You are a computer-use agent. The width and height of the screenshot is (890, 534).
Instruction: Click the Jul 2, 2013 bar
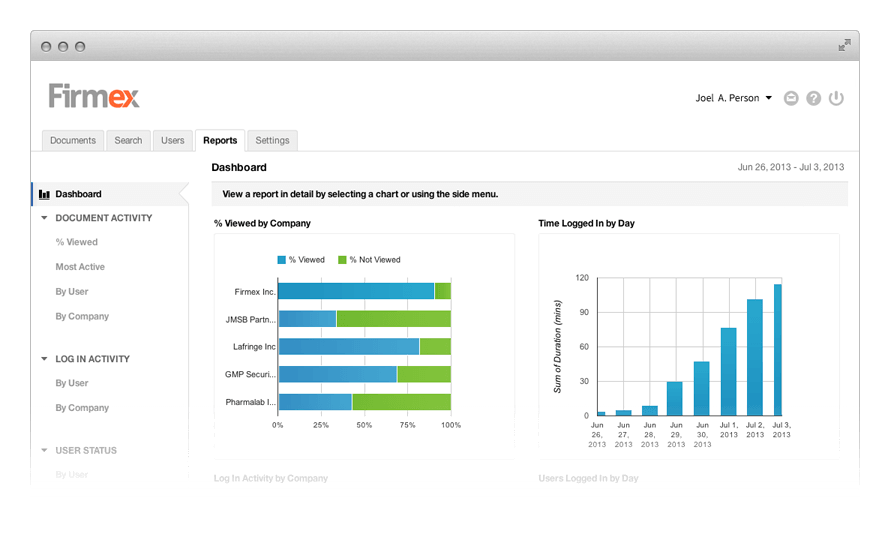755,357
